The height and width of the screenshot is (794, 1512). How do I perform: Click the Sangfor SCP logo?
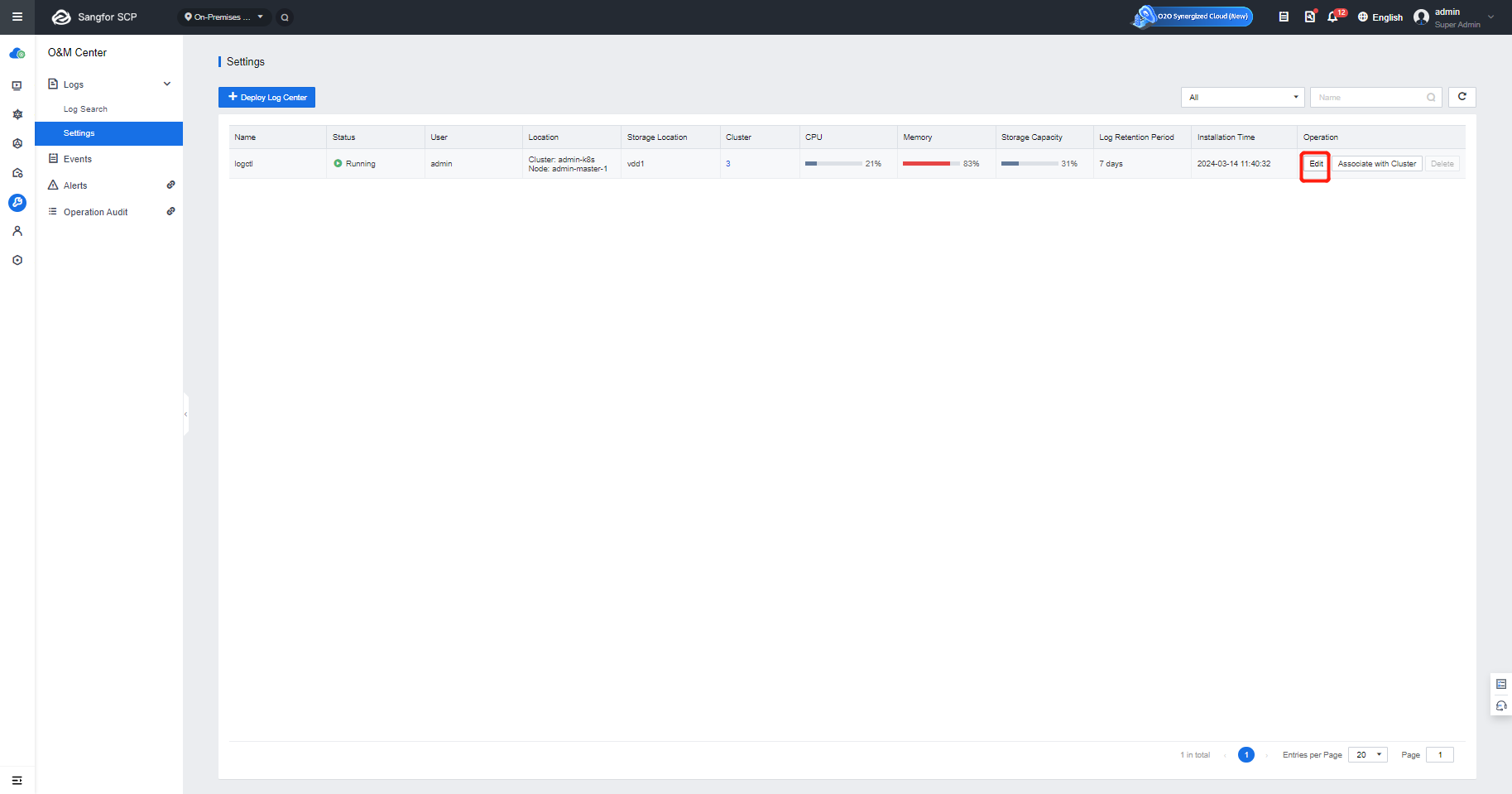point(94,17)
